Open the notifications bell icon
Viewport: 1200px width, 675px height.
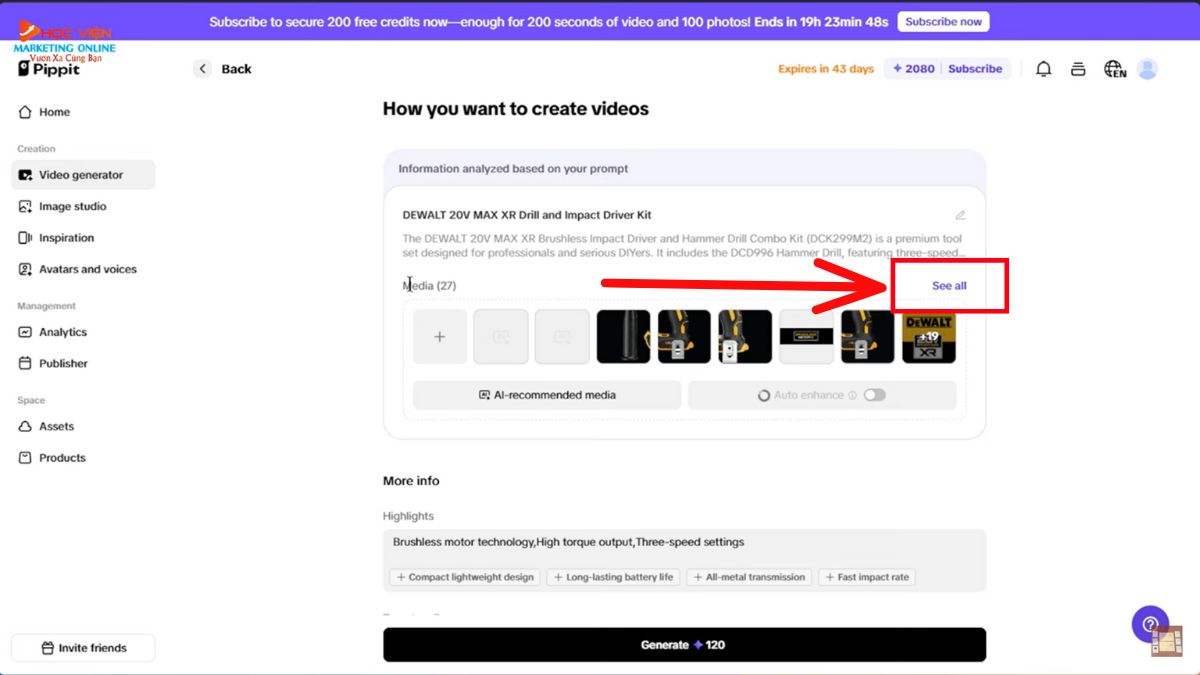tap(1043, 69)
